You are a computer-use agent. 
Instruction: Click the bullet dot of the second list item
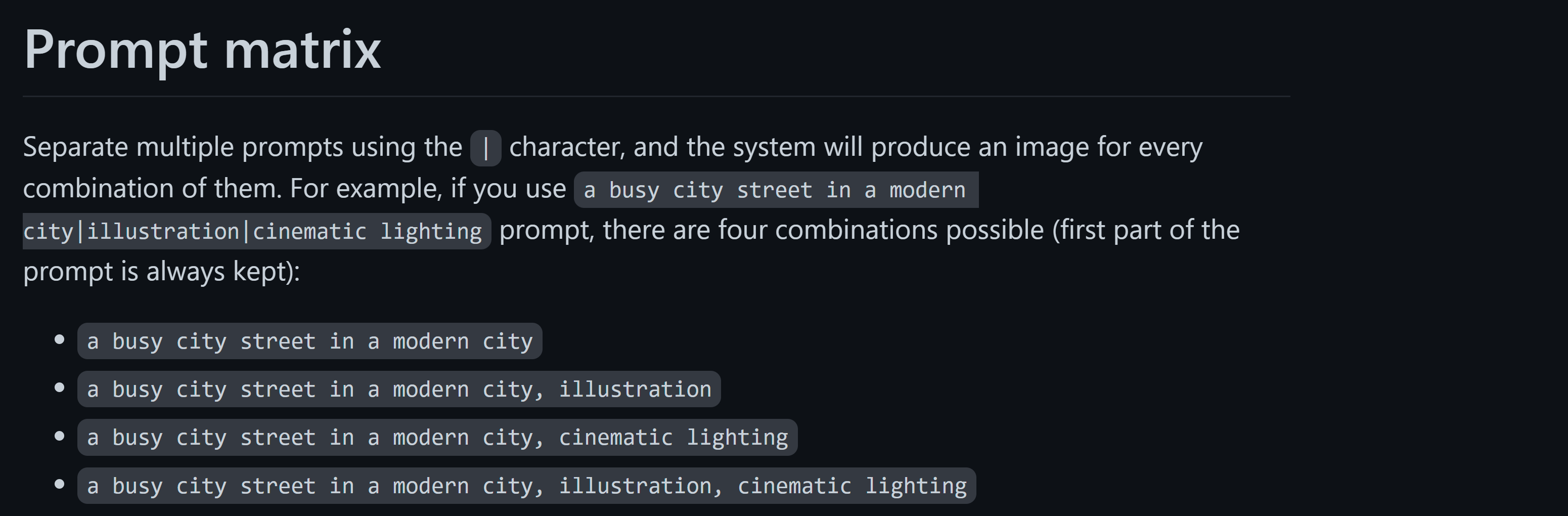pos(60,388)
